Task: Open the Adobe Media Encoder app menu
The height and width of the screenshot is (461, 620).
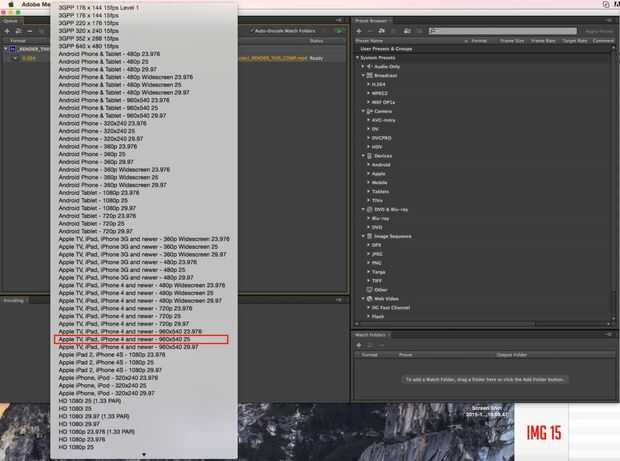Action: (x=36, y=4)
